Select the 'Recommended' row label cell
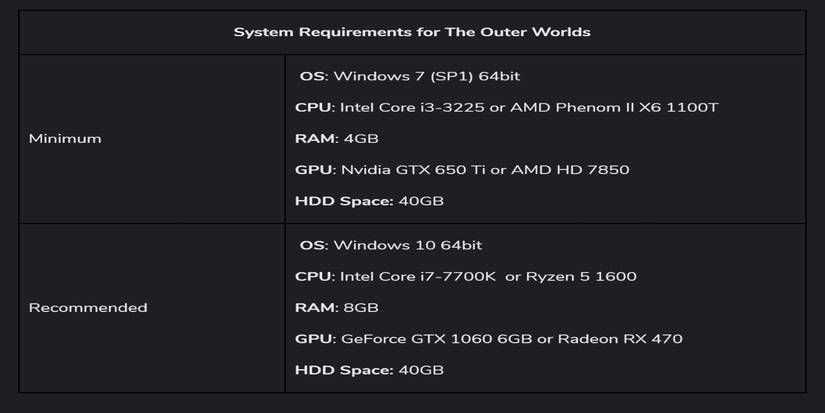This screenshot has width=825, height=413. pos(88,307)
